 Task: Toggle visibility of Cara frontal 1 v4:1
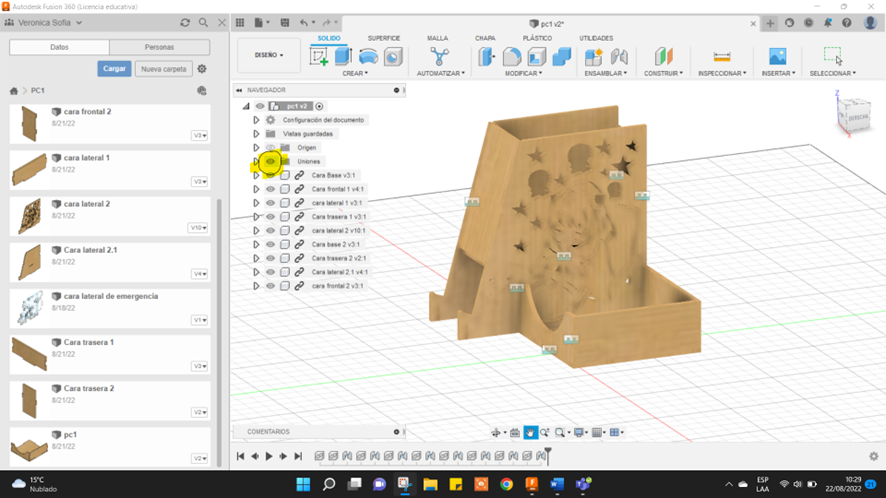point(271,189)
